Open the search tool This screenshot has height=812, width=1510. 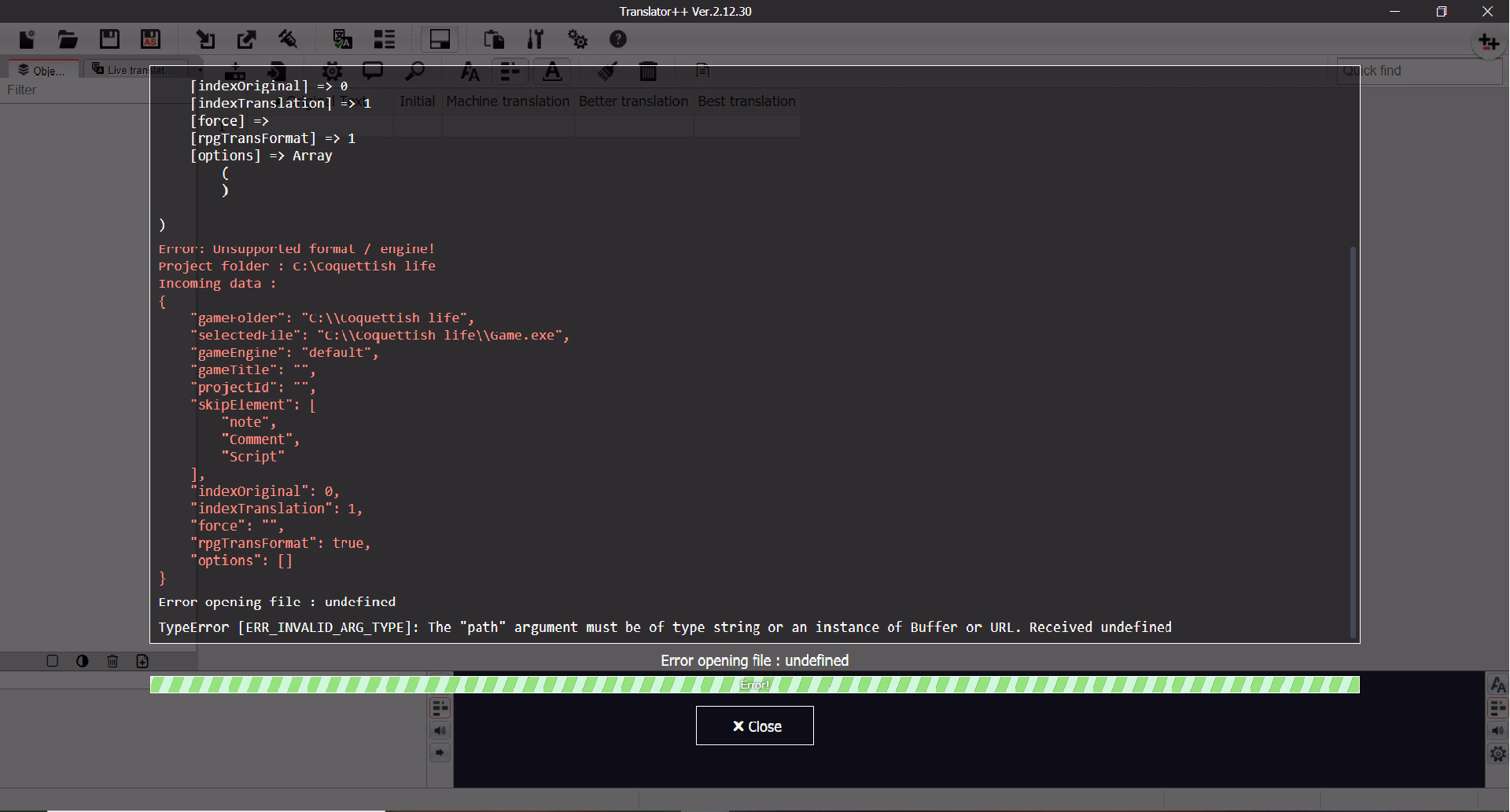416,71
